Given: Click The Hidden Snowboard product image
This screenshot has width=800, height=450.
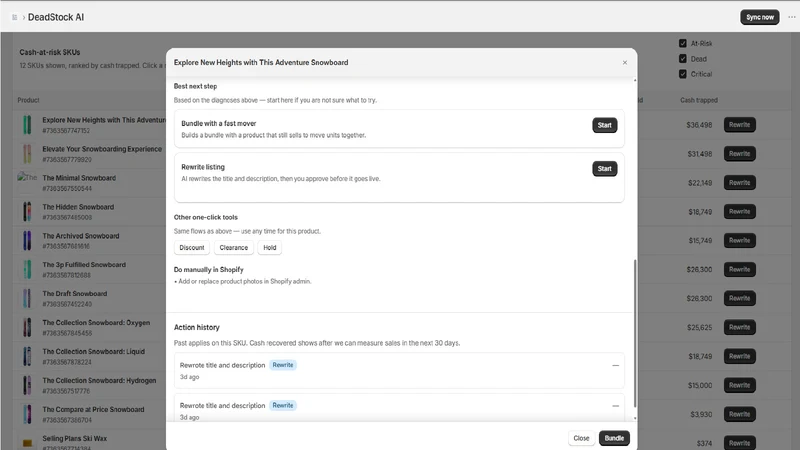Looking at the screenshot, I should (27, 211).
